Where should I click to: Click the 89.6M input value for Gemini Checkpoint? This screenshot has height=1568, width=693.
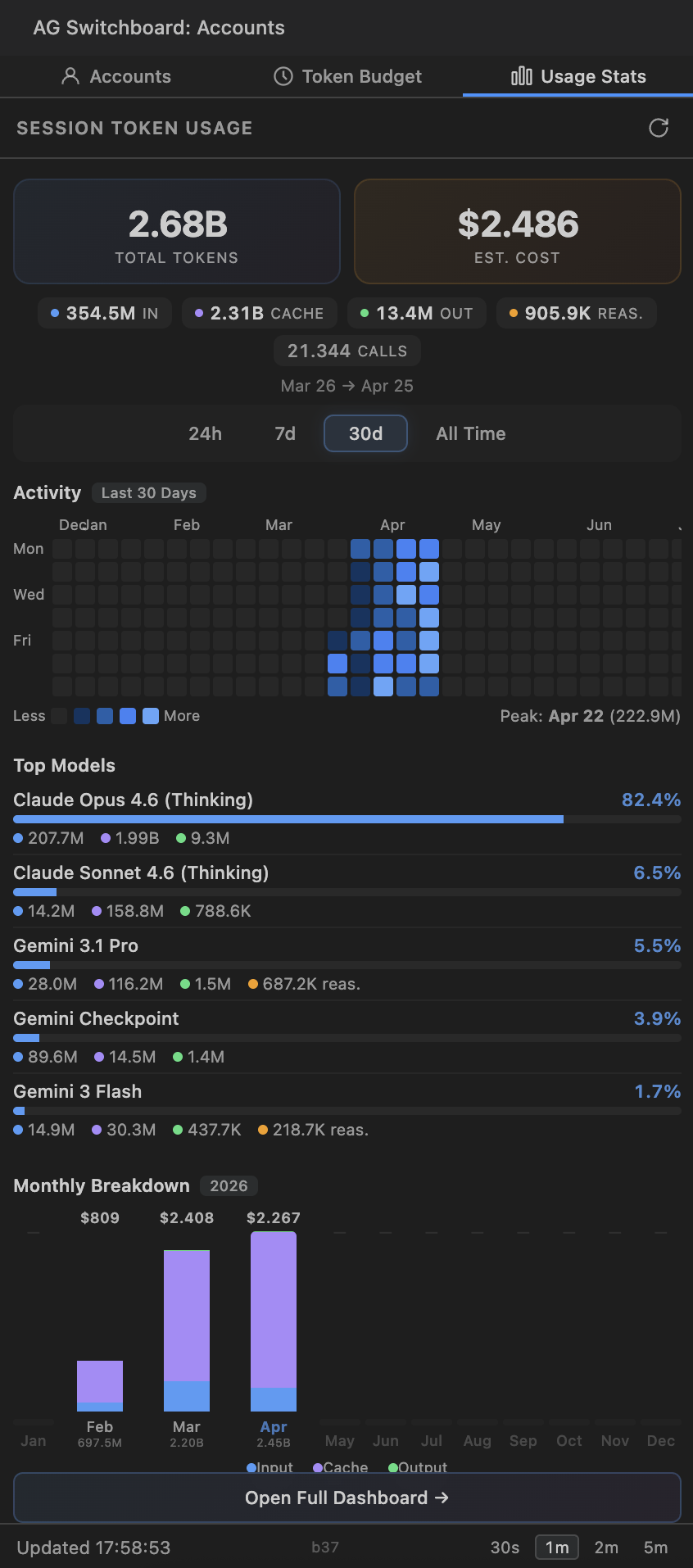pos(46,1057)
